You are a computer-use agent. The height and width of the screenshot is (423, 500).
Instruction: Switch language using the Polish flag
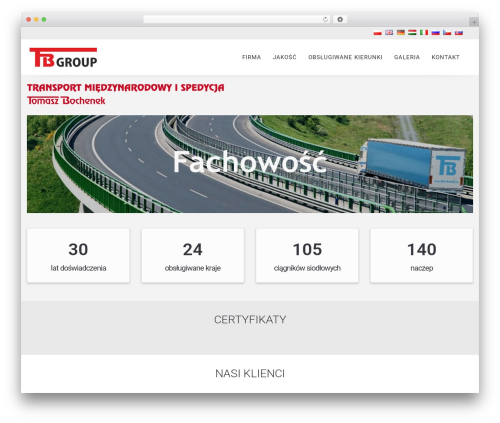tap(377, 32)
